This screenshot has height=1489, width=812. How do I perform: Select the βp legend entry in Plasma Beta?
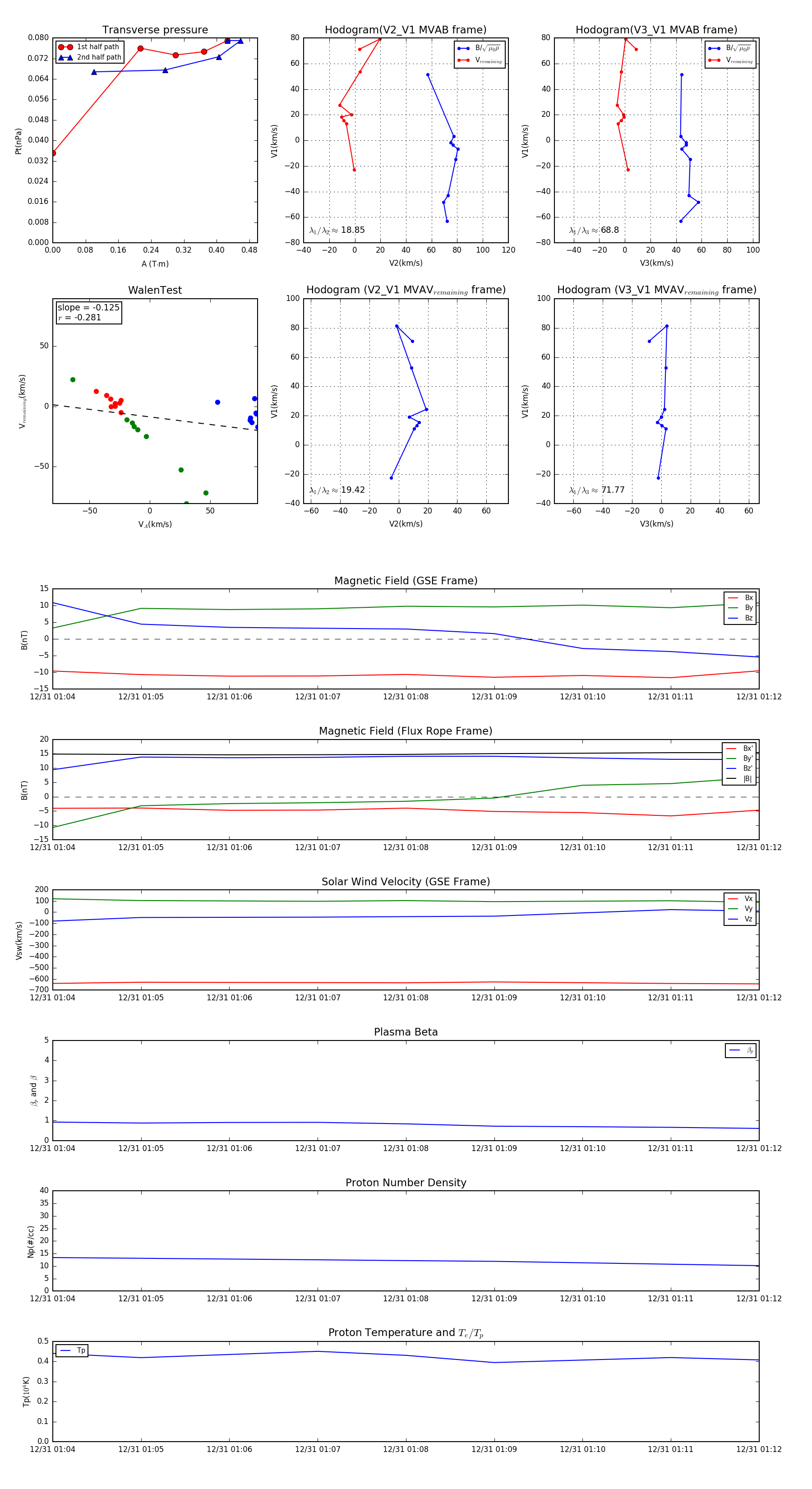pyautogui.click(x=741, y=1050)
